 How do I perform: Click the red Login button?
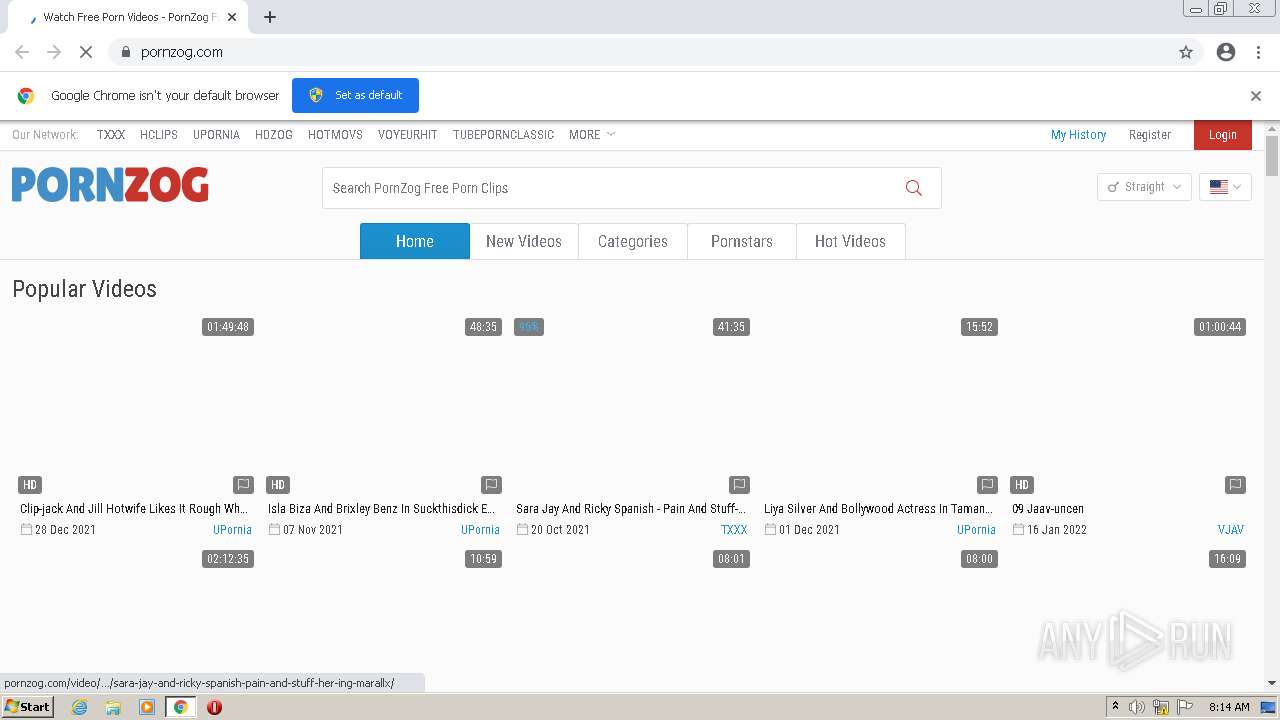tap(1222, 135)
